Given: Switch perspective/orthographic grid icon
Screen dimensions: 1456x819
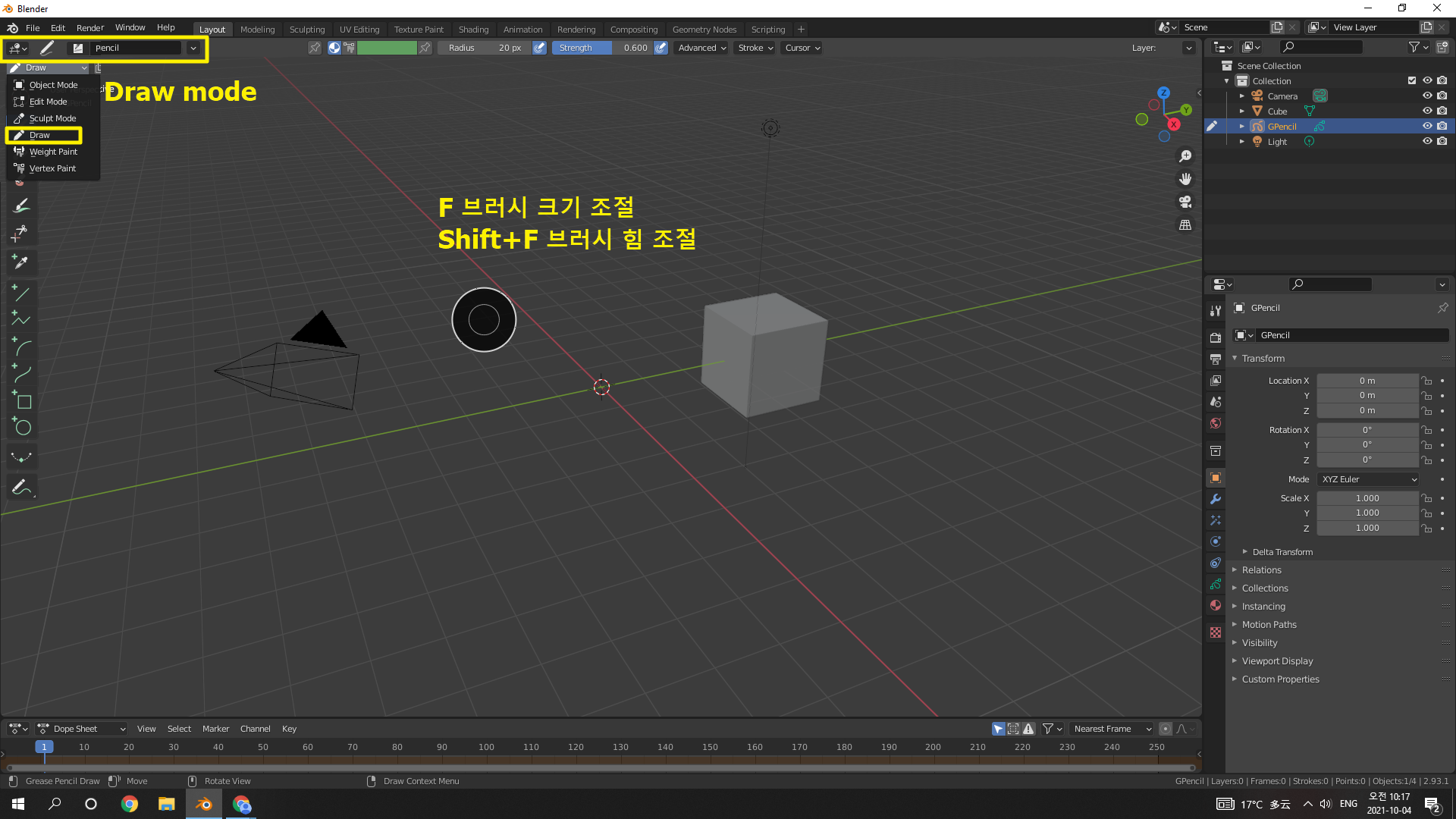Looking at the screenshot, I should pyautogui.click(x=1185, y=225).
